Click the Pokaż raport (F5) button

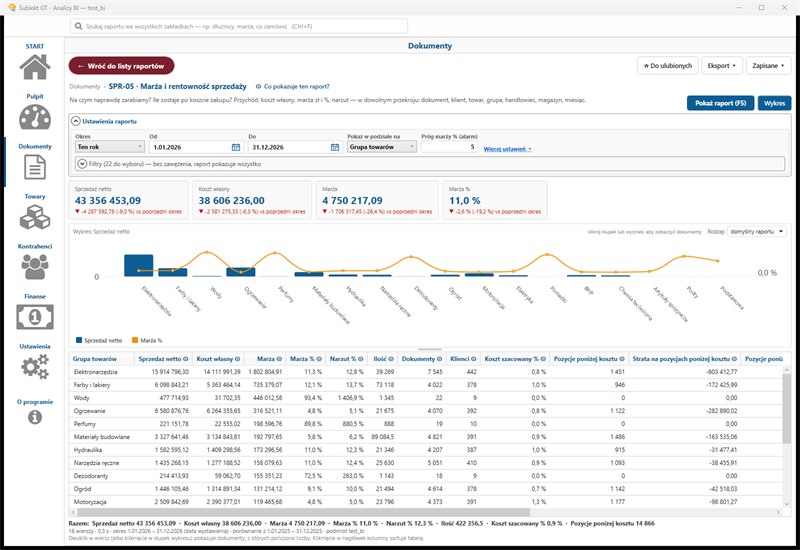click(720, 103)
